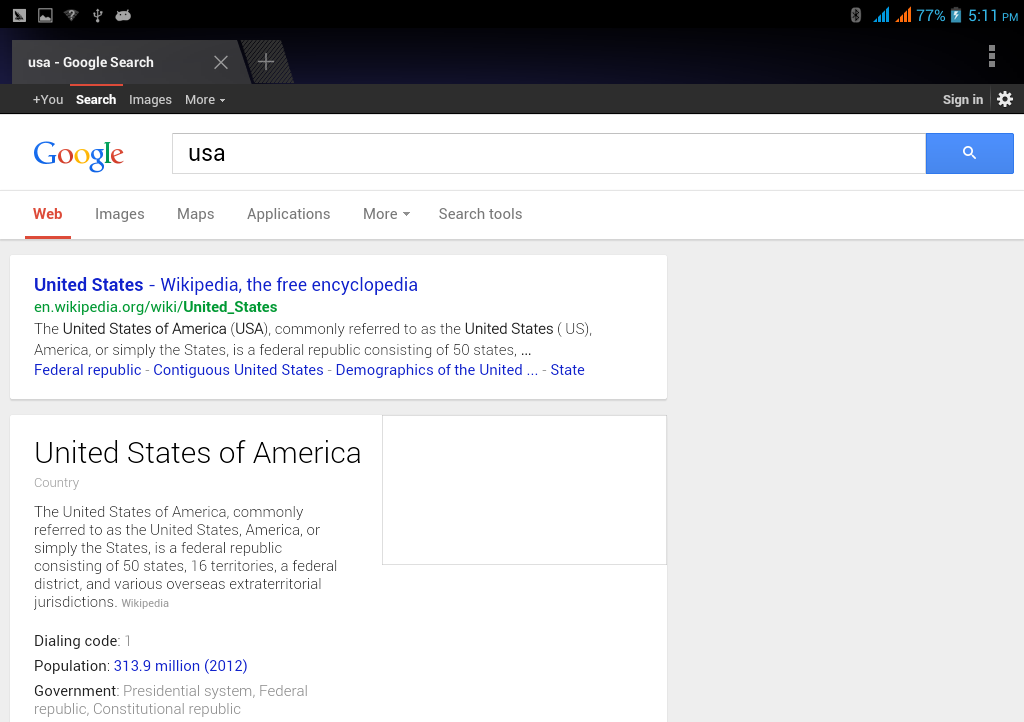Tap the Bluetooth status icon
This screenshot has width=1024, height=722.
click(856, 15)
